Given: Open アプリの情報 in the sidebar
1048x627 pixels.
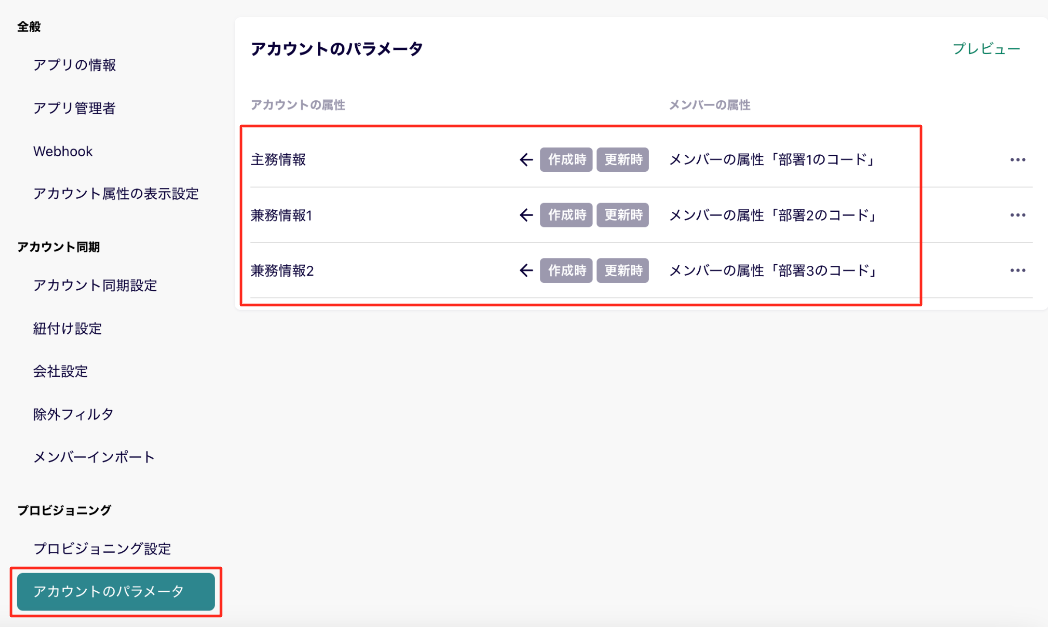Looking at the screenshot, I should [75, 65].
